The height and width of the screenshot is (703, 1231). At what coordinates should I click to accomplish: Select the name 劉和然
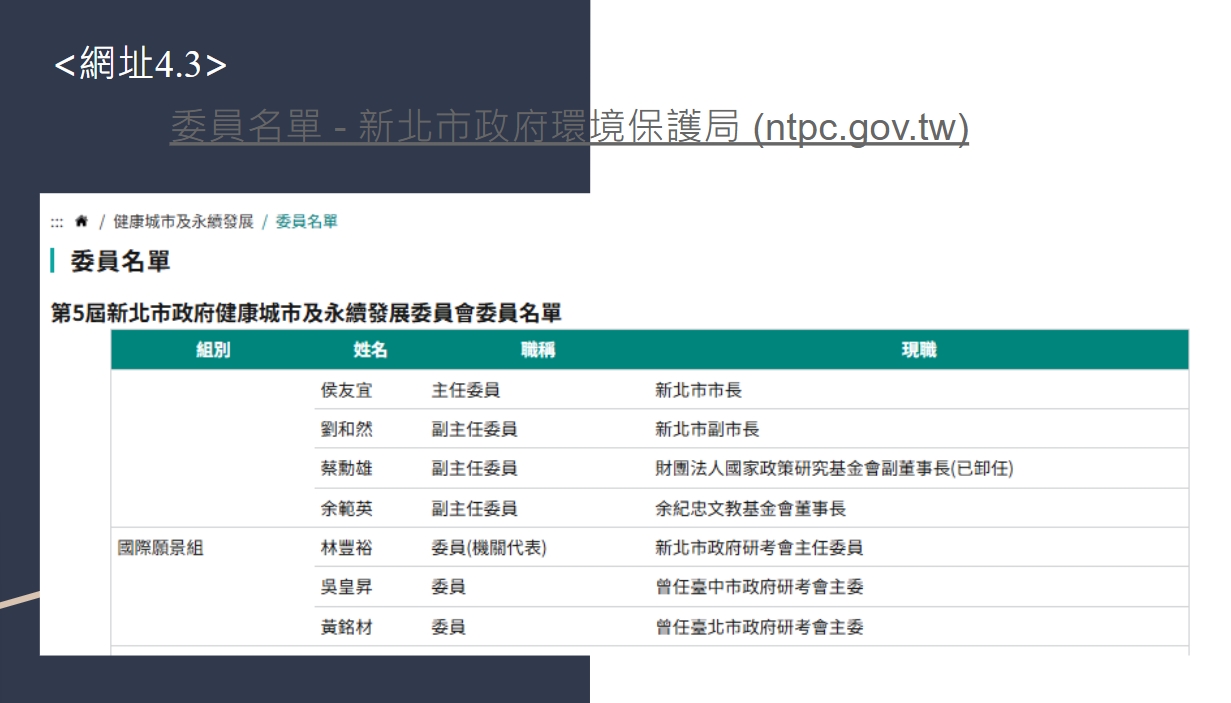pyautogui.click(x=346, y=429)
